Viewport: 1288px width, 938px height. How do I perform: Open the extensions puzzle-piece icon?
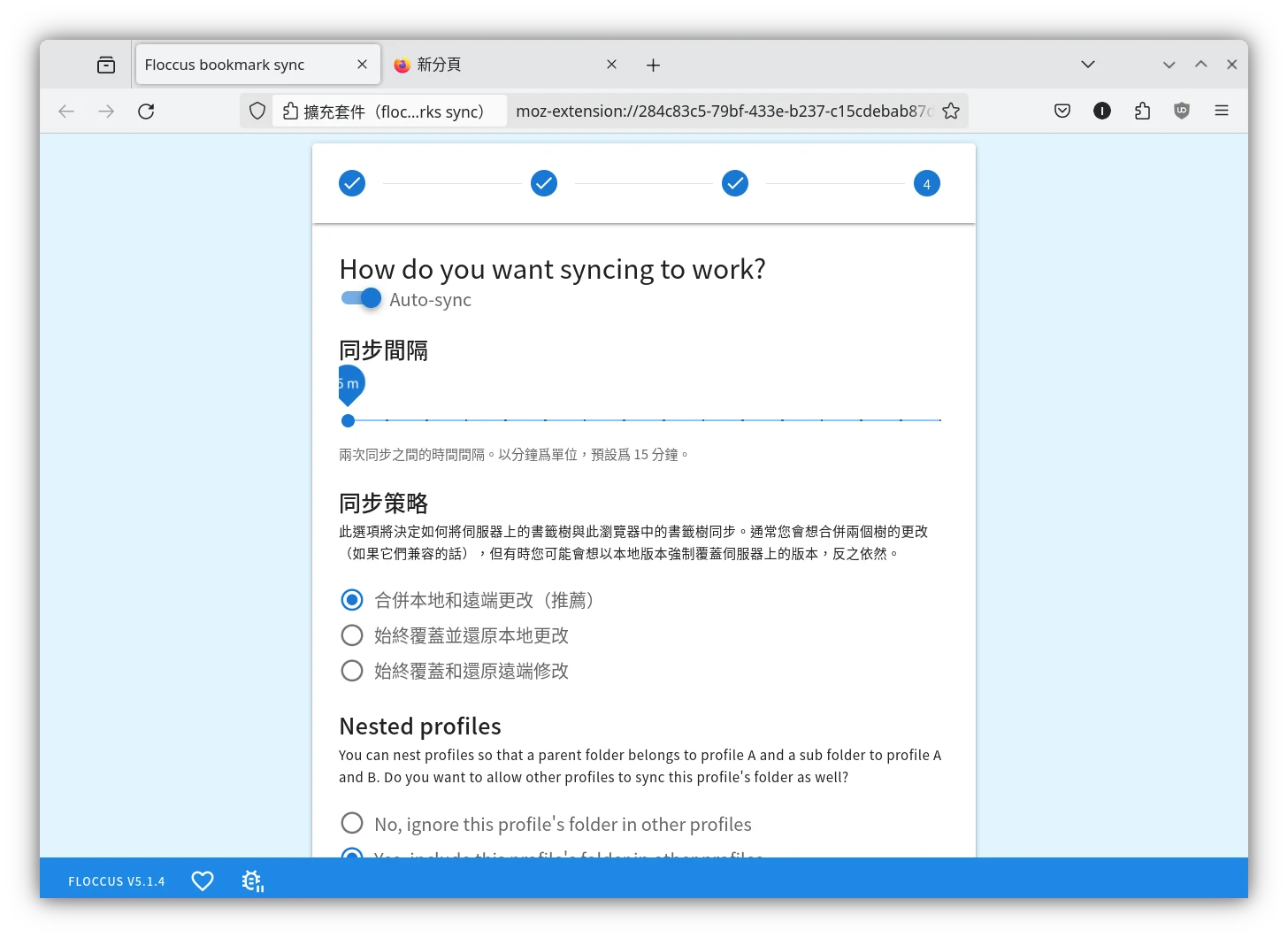[1142, 111]
